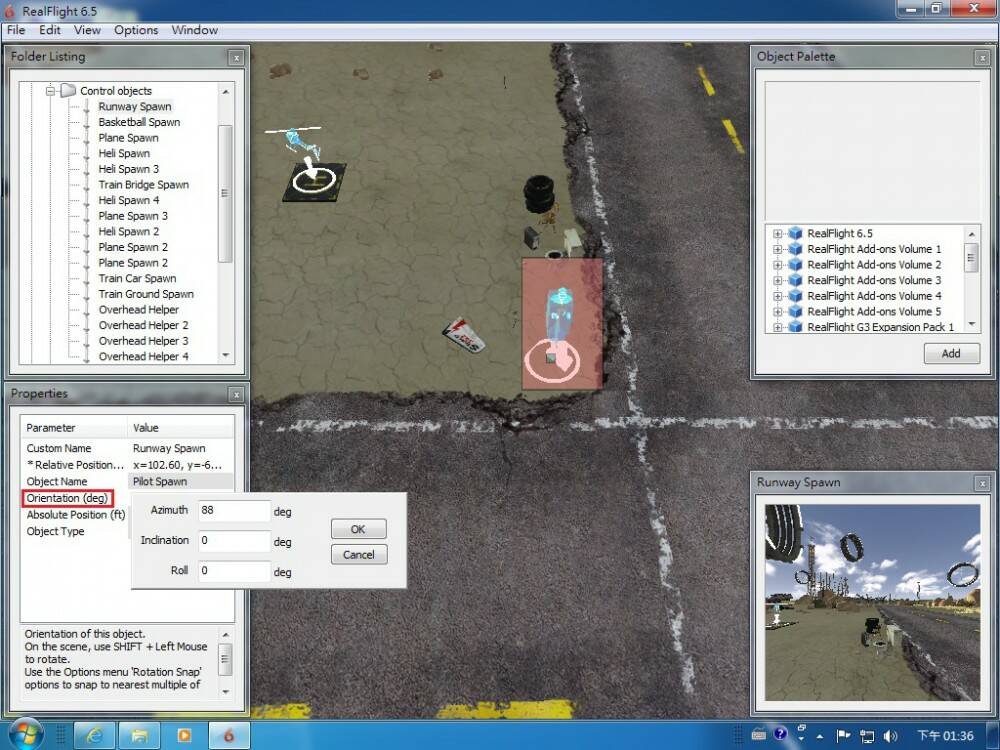Cancel the orientation dialog
Screen dimensions: 1000x750
(x=358, y=555)
